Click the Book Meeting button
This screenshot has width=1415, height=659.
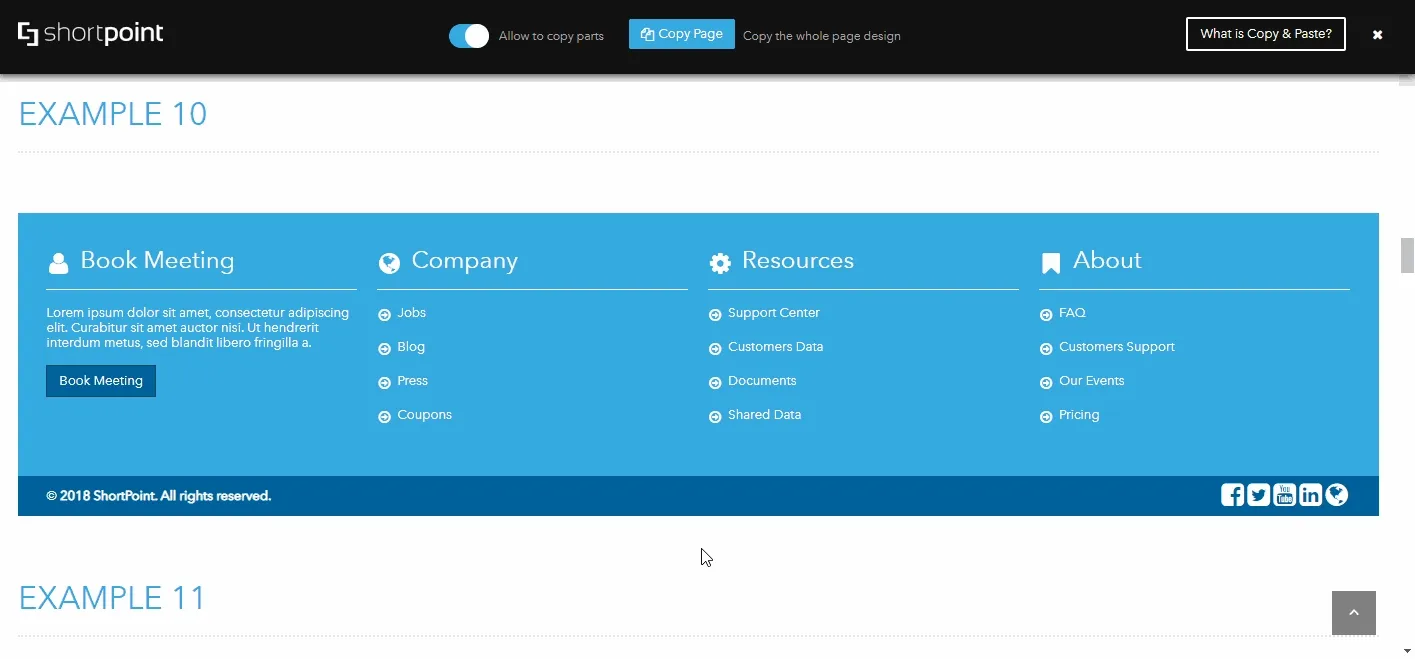point(101,381)
